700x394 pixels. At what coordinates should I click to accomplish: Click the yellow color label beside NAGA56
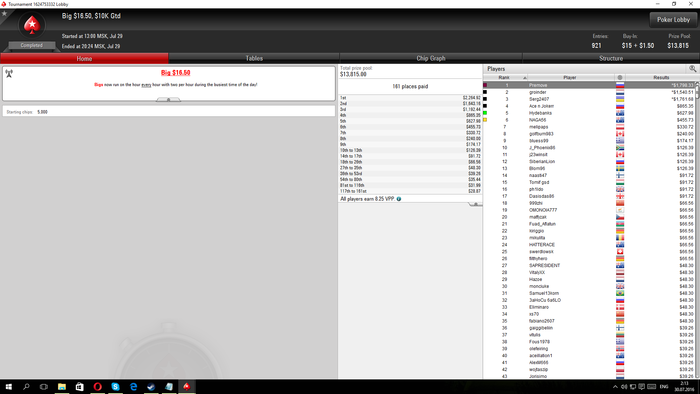(x=485, y=120)
